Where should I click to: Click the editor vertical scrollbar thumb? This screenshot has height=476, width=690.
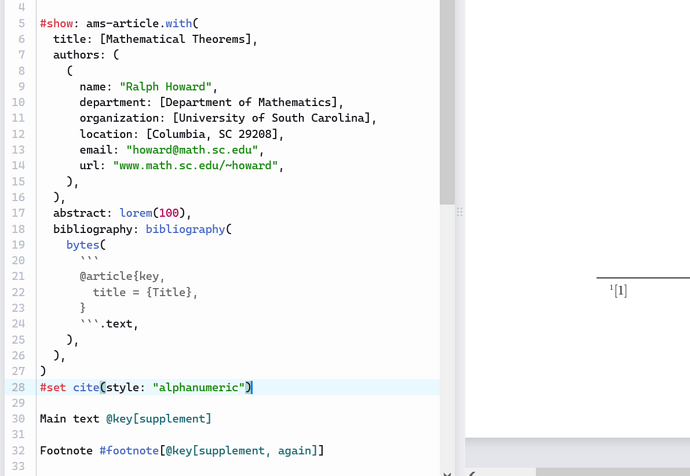(x=447, y=100)
